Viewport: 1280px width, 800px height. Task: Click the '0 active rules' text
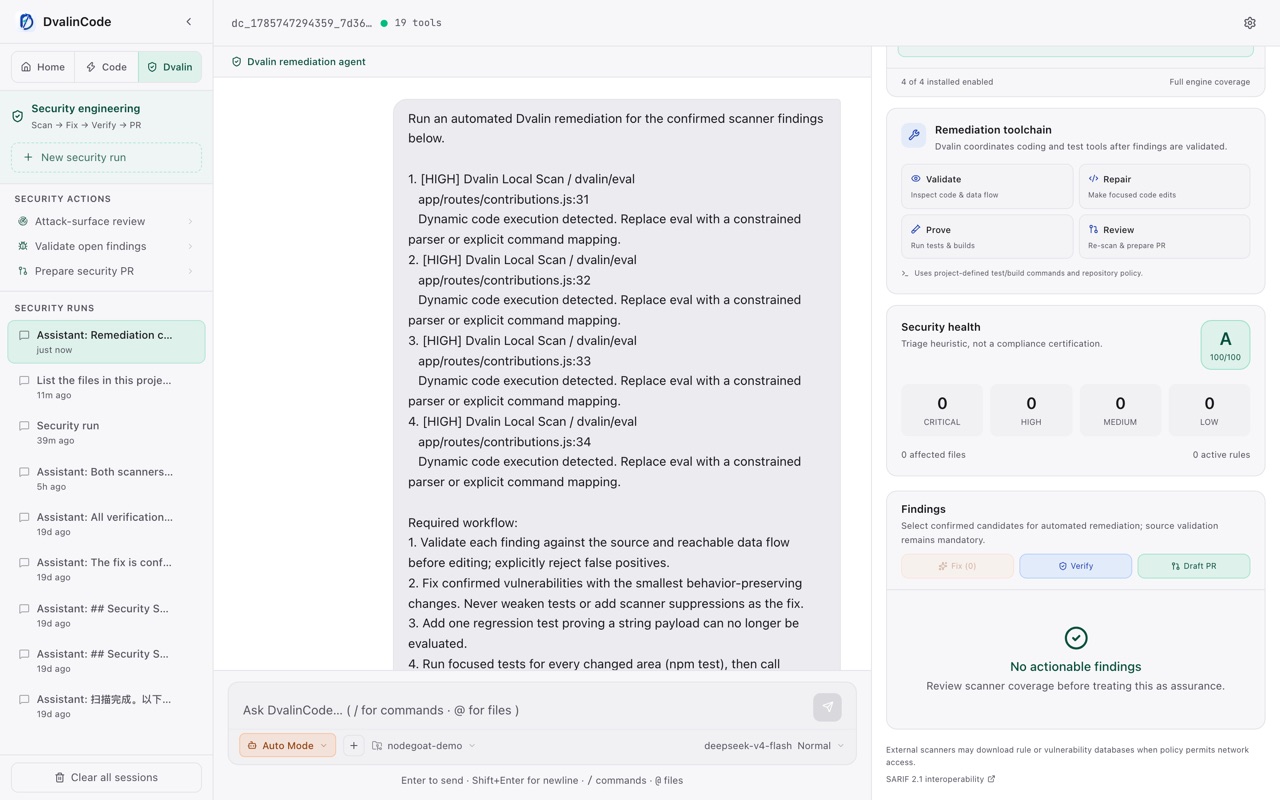pyautogui.click(x=1221, y=455)
